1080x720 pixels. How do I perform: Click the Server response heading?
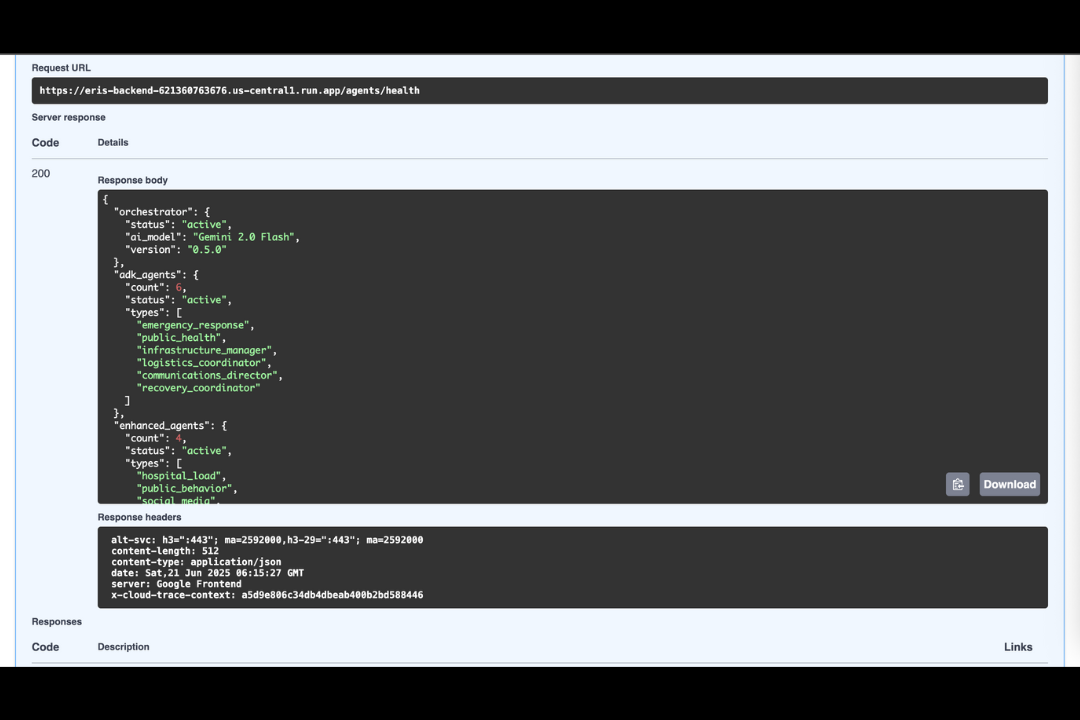[68, 117]
